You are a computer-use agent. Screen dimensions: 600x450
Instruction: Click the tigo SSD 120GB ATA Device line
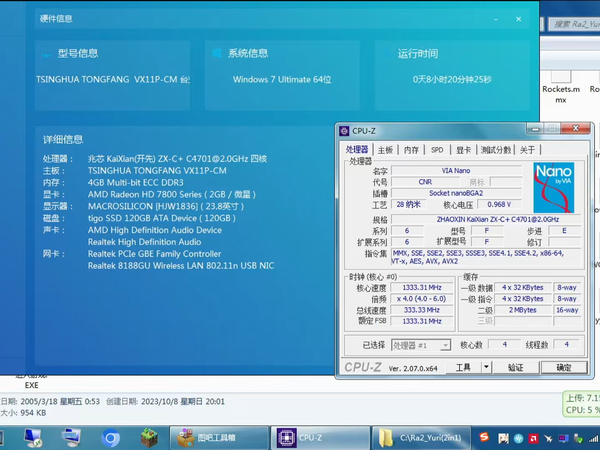tap(162, 218)
